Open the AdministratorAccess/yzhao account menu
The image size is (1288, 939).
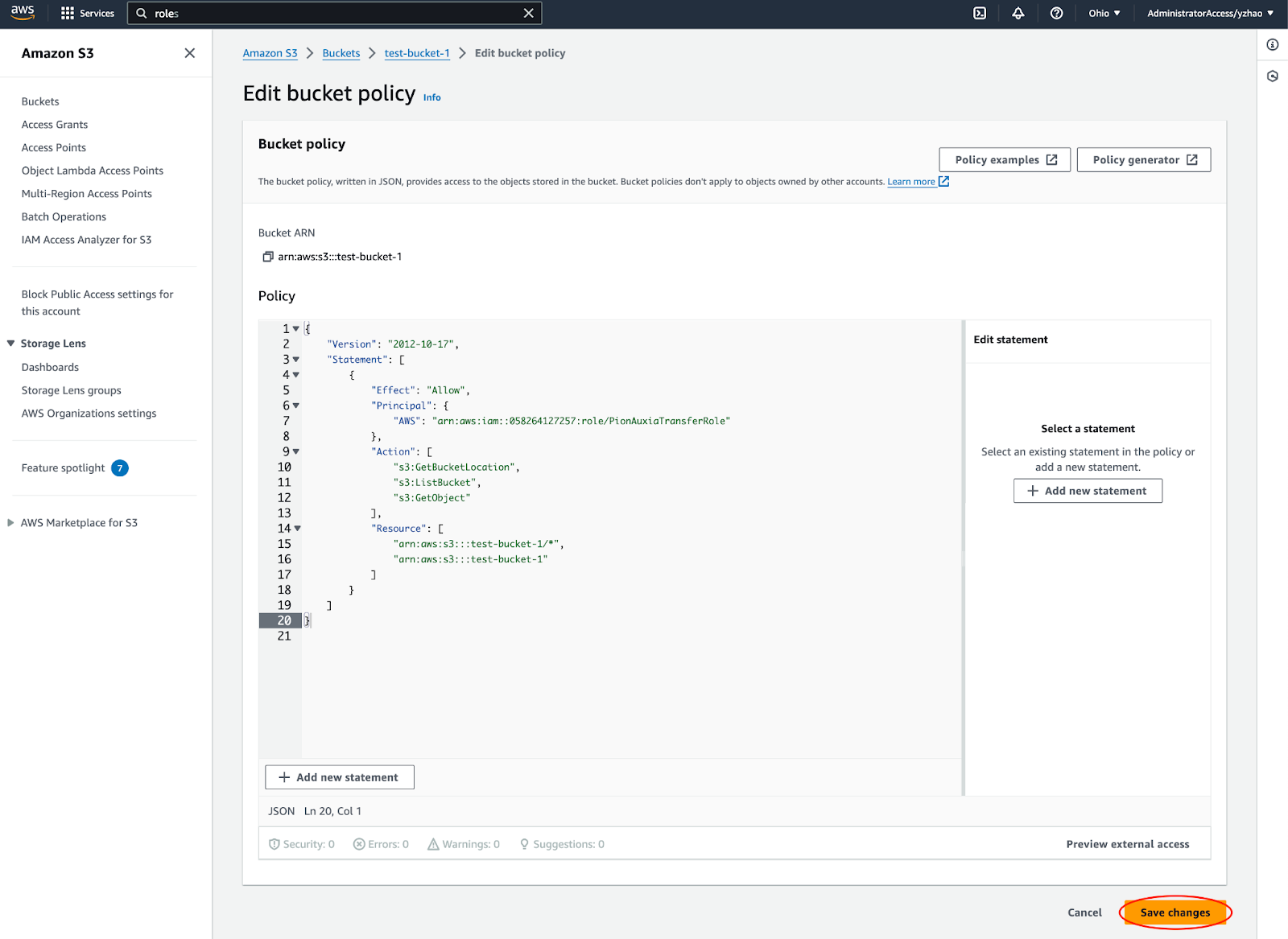pos(1210,13)
